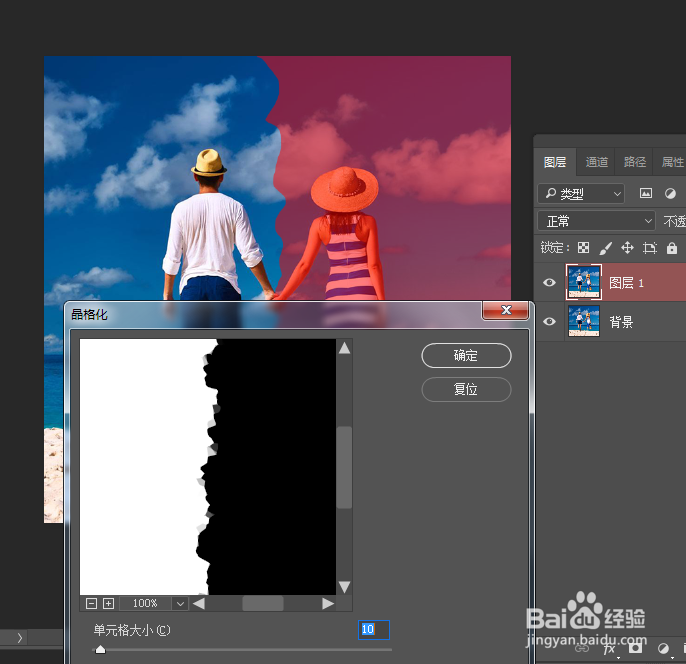Zoom in preview with plus icon
This screenshot has width=686, height=664.
[x=108, y=604]
